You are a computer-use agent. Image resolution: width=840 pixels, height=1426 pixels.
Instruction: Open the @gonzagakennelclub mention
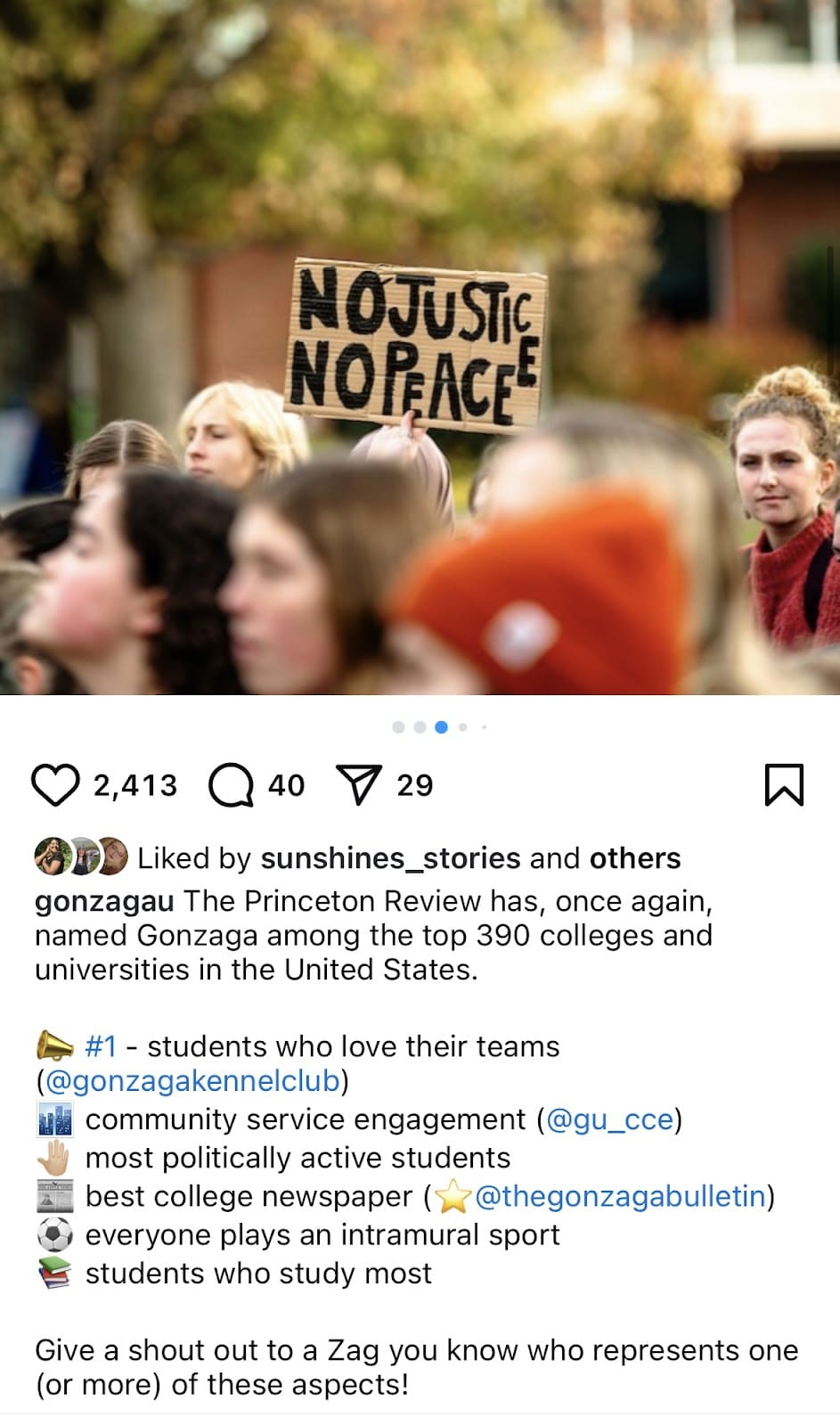click(x=192, y=1081)
